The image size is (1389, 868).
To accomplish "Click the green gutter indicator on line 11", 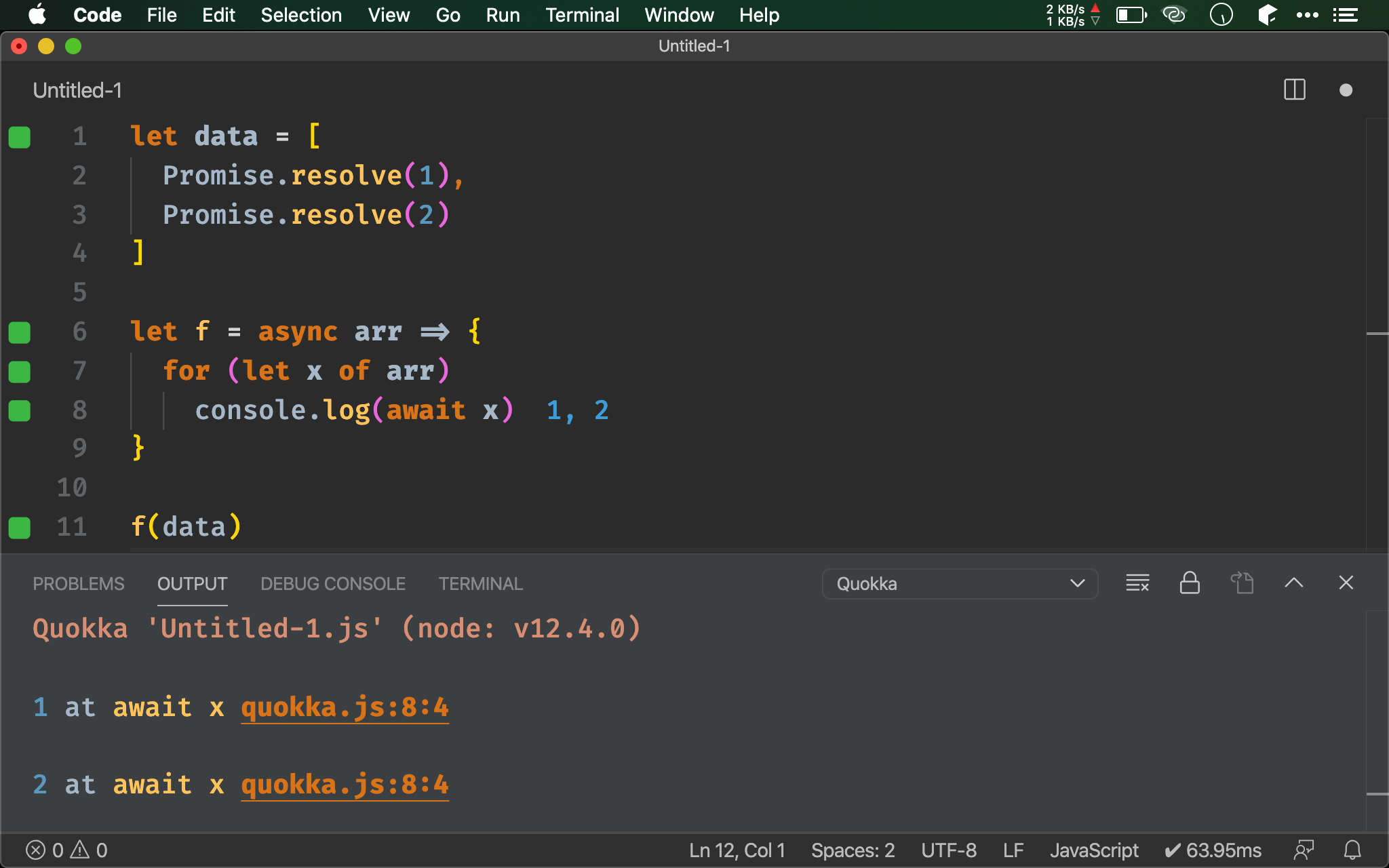I will [20, 528].
